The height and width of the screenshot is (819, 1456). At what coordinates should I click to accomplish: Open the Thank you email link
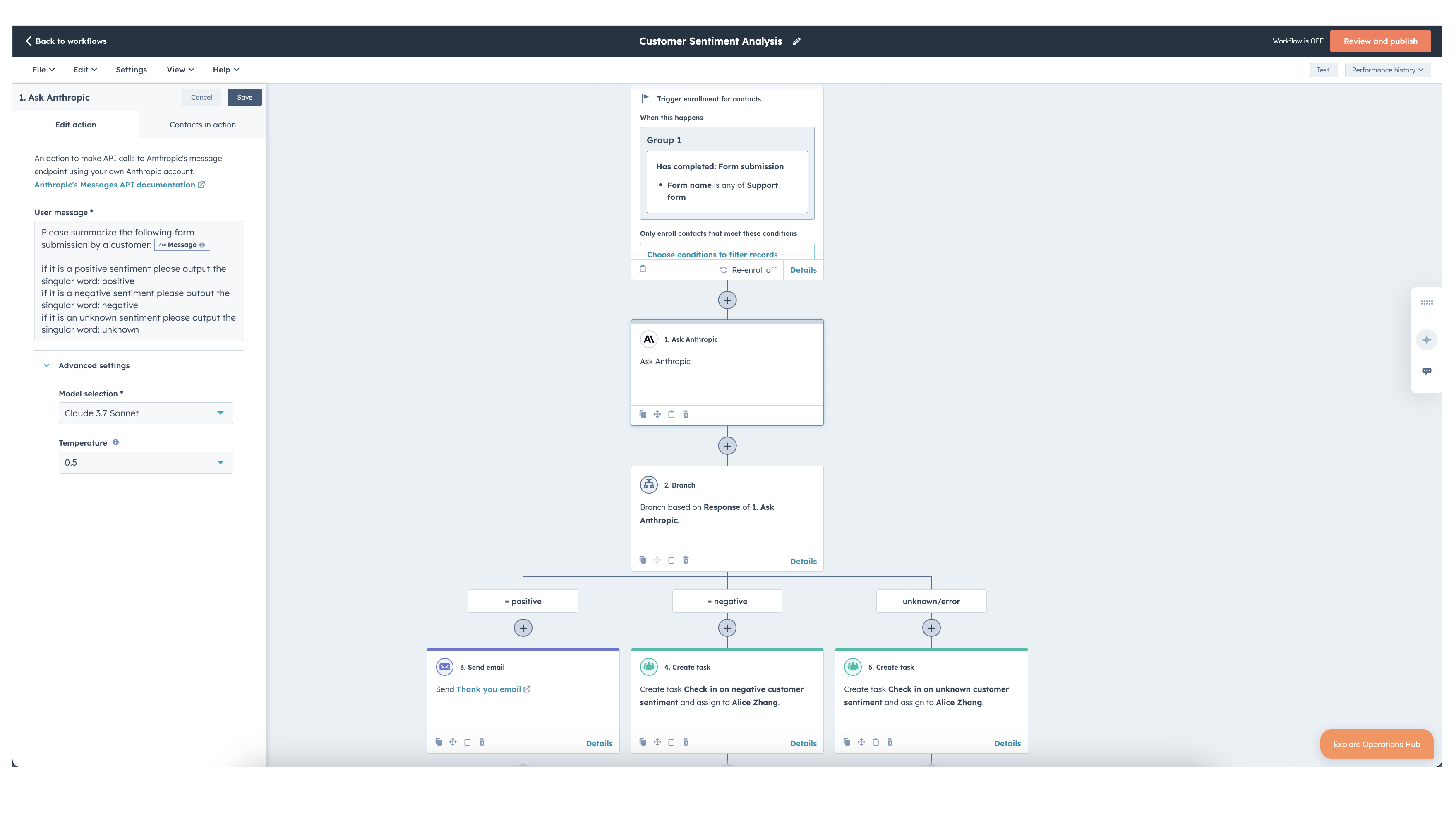pos(493,689)
